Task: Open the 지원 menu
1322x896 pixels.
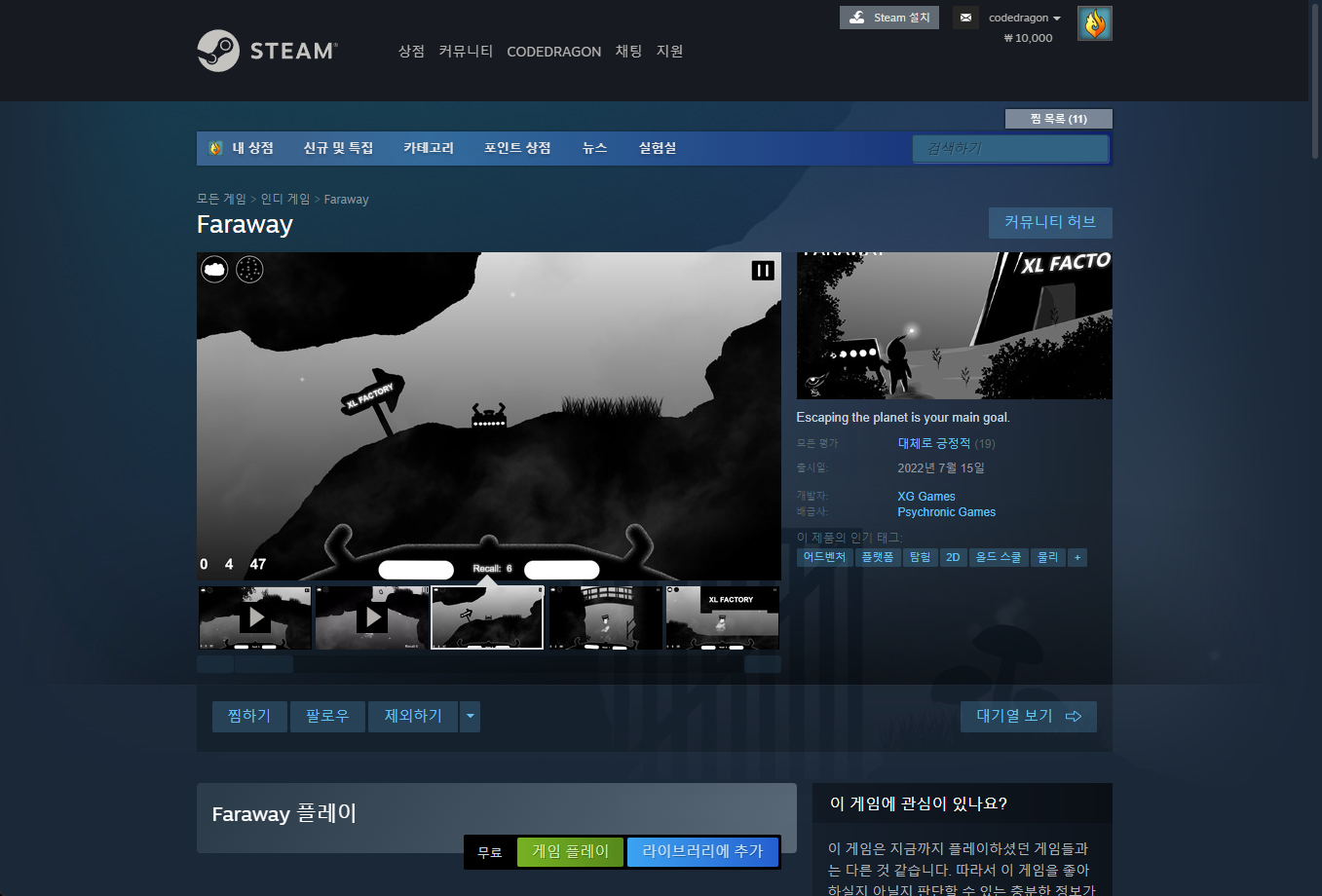Action: click(669, 51)
